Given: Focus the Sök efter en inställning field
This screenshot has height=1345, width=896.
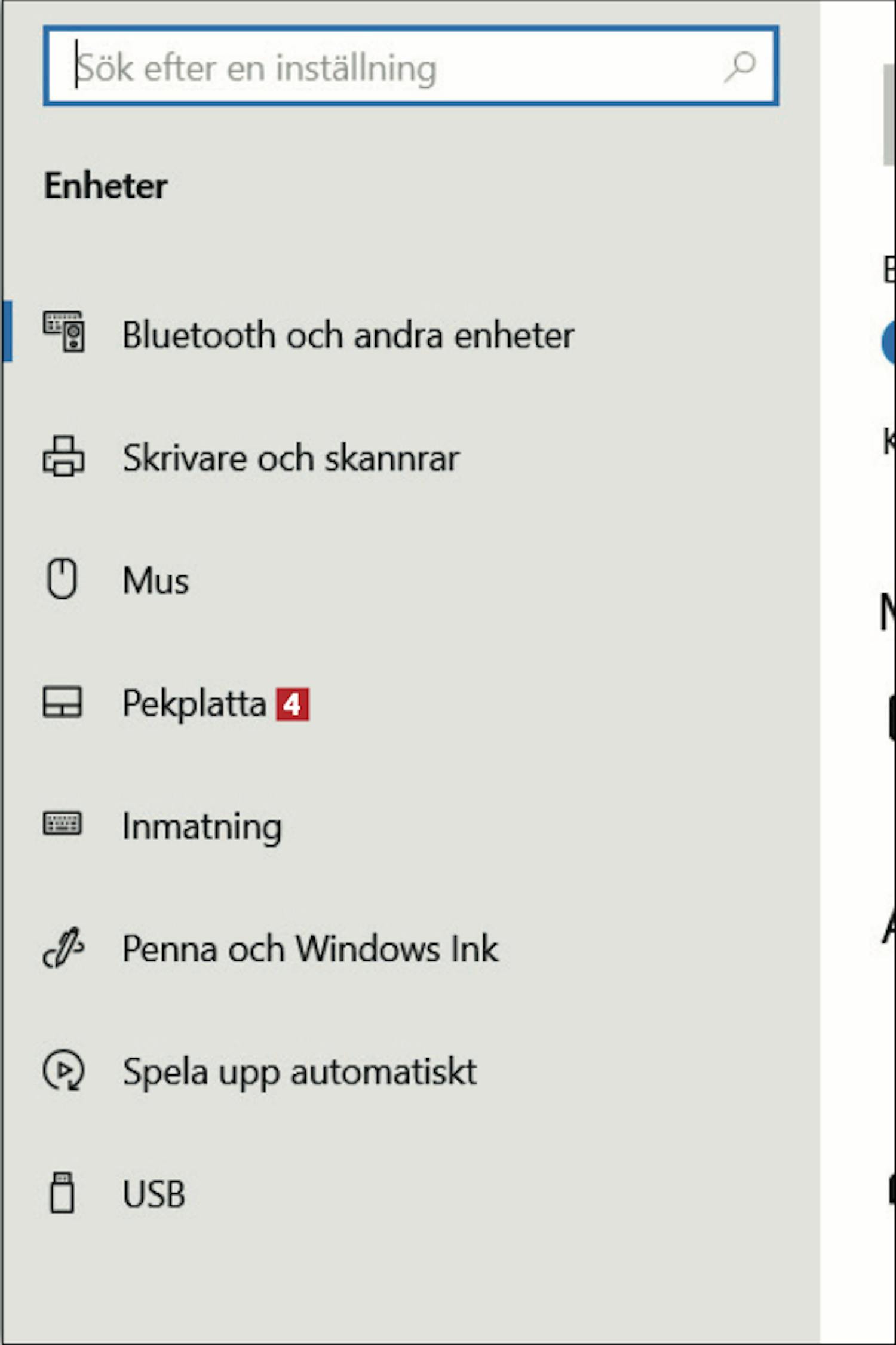Looking at the screenshot, I should (x=411, y=66).
